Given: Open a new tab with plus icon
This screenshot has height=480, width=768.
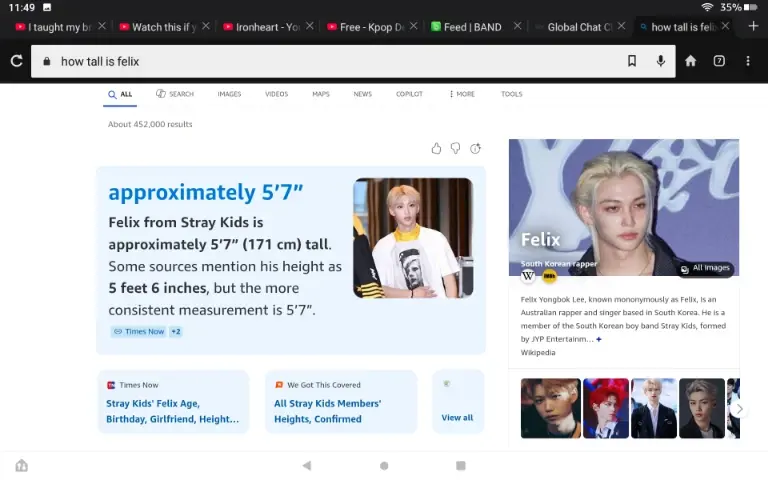Looking at the screenshot, I should pyautogui.click(x=753, y=26).
